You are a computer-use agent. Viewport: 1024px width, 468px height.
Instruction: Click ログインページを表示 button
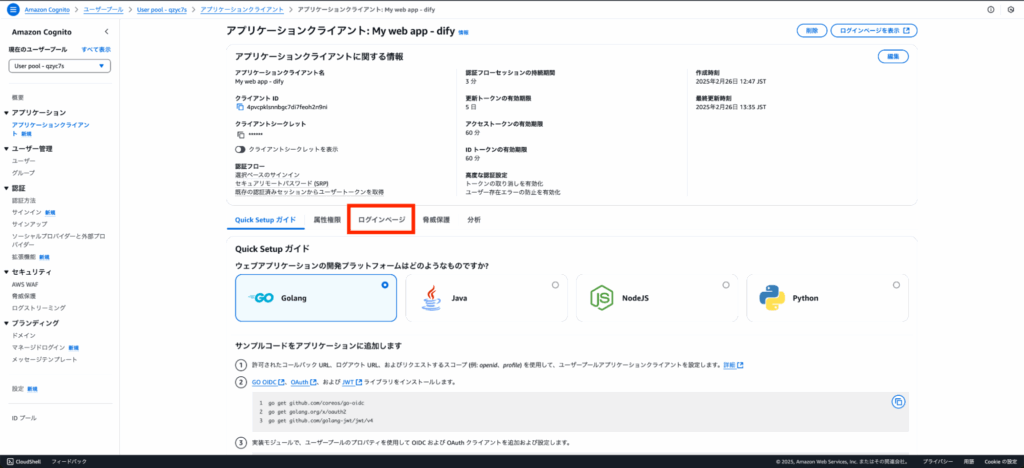click(874, 31)
